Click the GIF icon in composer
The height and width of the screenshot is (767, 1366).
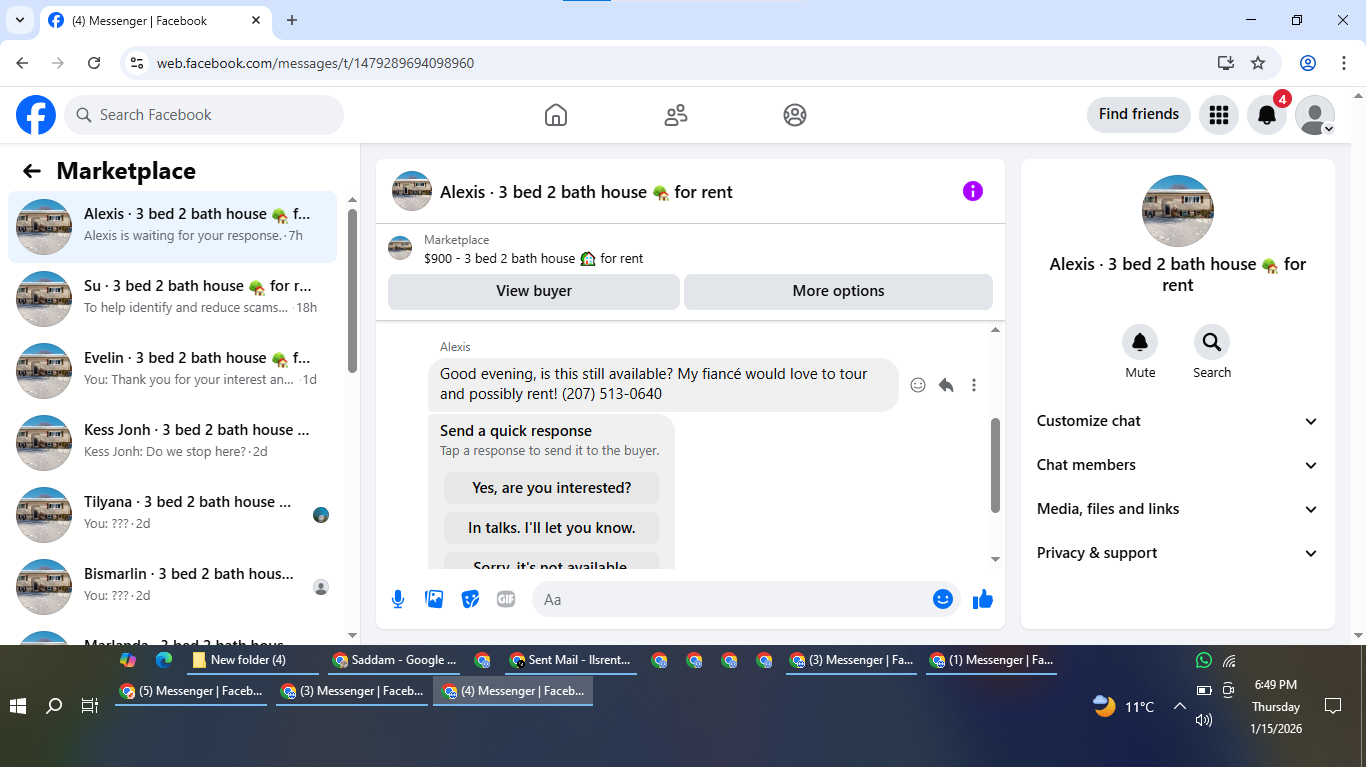point(506,599)
